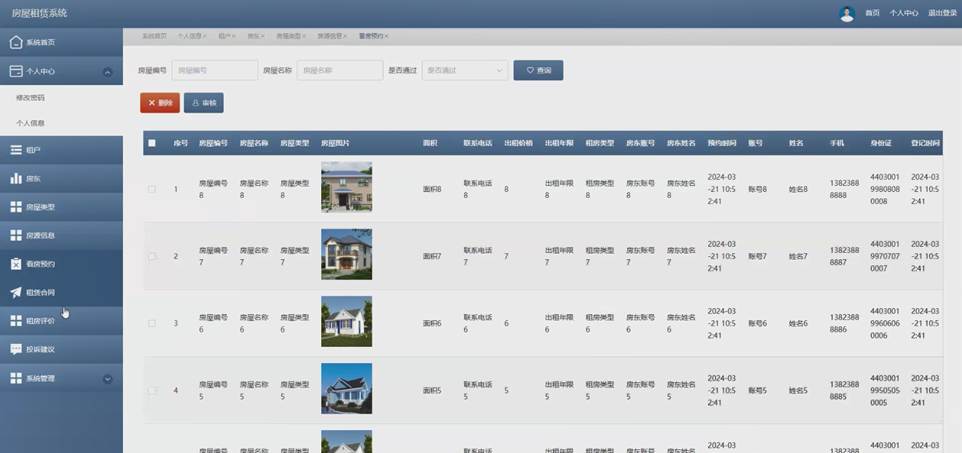Viewport: 962px width, 453px height.
Task: Switch to the 房源信息 tab
Action: [x=329, y=36]
